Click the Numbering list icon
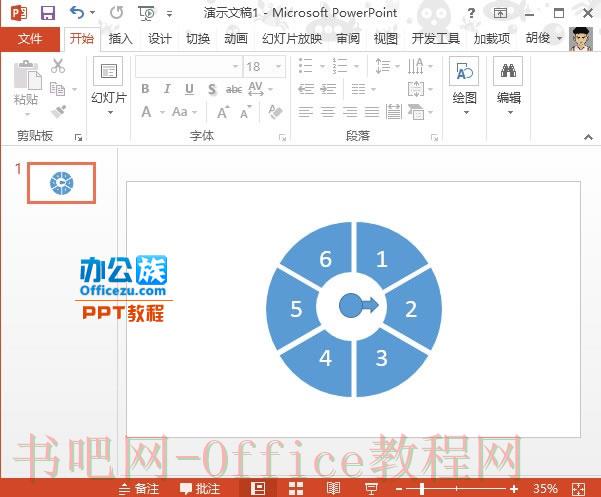 point(340,66)
